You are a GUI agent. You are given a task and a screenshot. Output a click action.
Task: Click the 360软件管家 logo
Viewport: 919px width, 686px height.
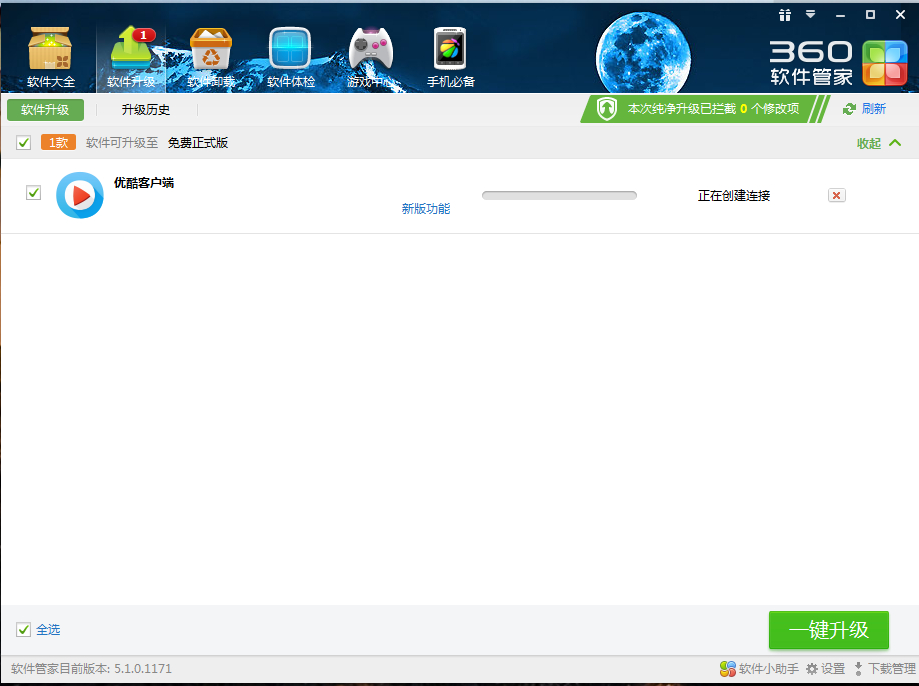838,63
